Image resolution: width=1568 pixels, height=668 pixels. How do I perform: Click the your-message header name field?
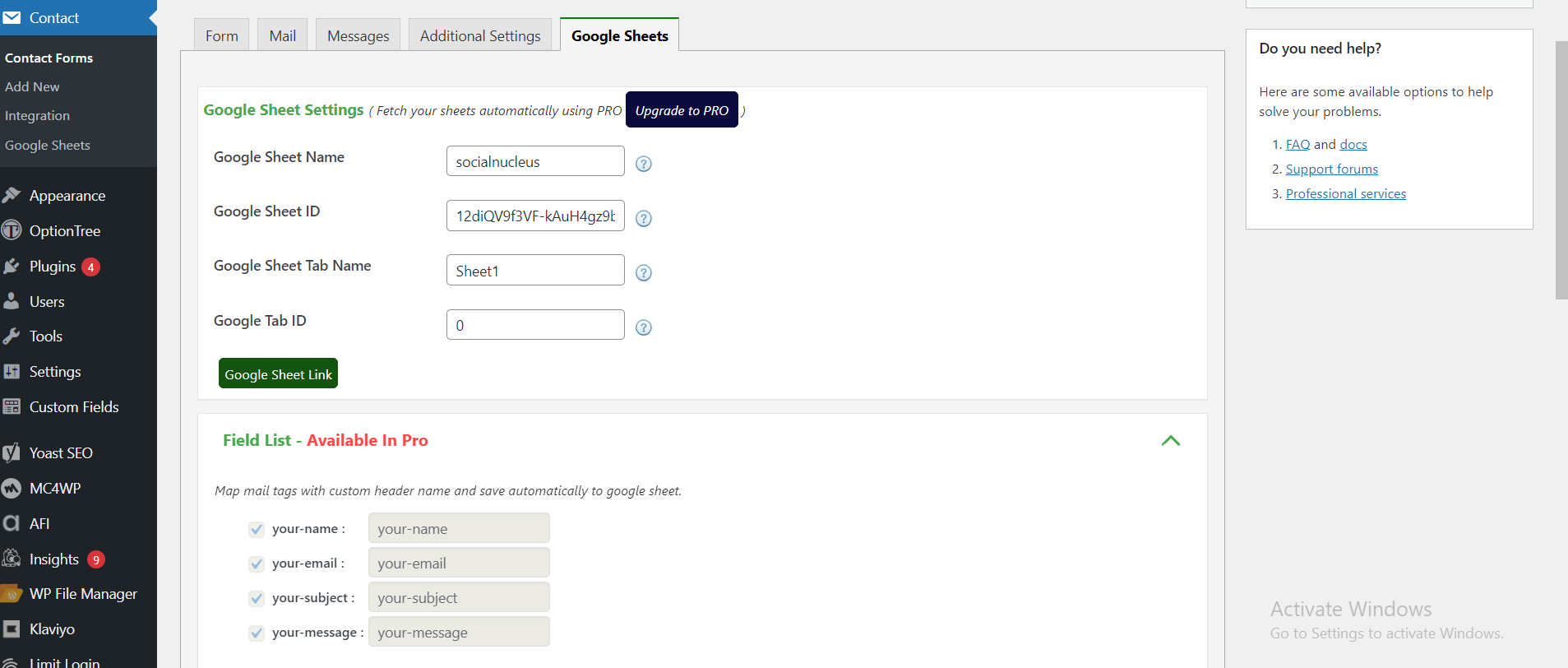click(459, 632)
